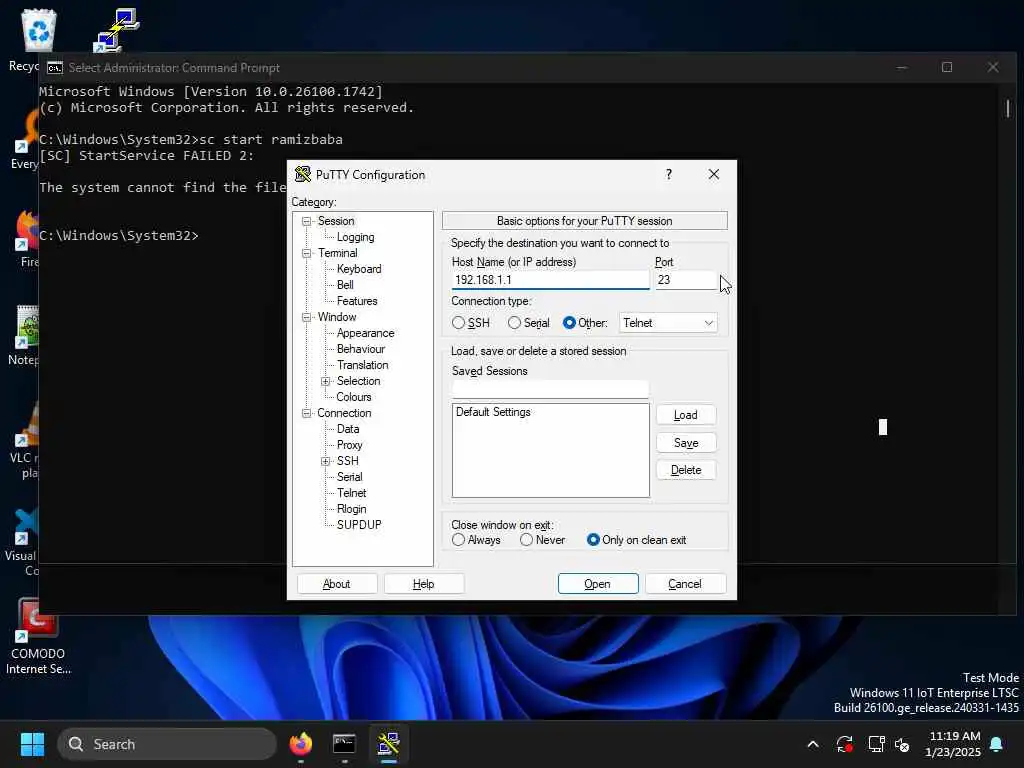Collapse the Terminal tree node

306,253
